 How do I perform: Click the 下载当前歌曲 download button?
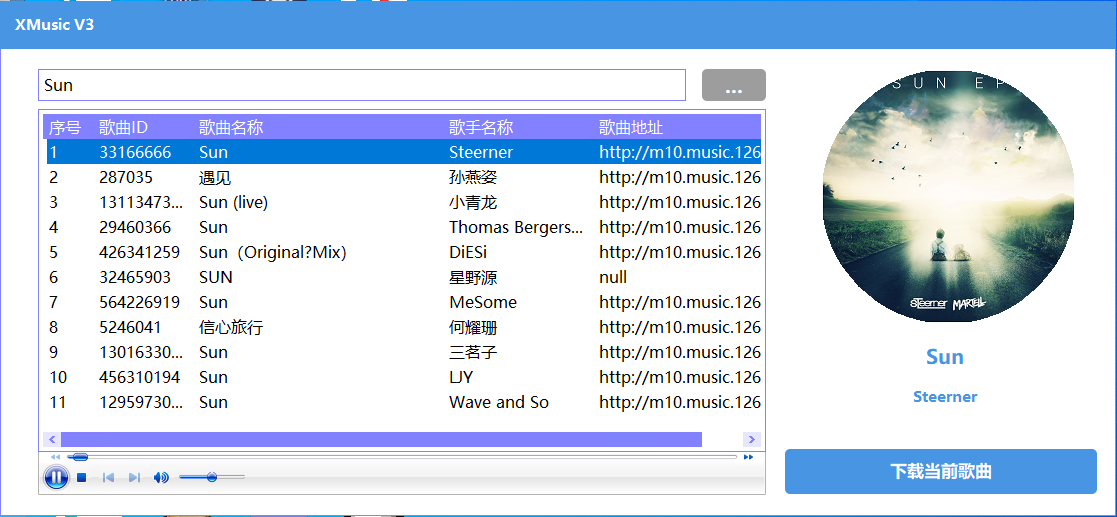point(940,471)
